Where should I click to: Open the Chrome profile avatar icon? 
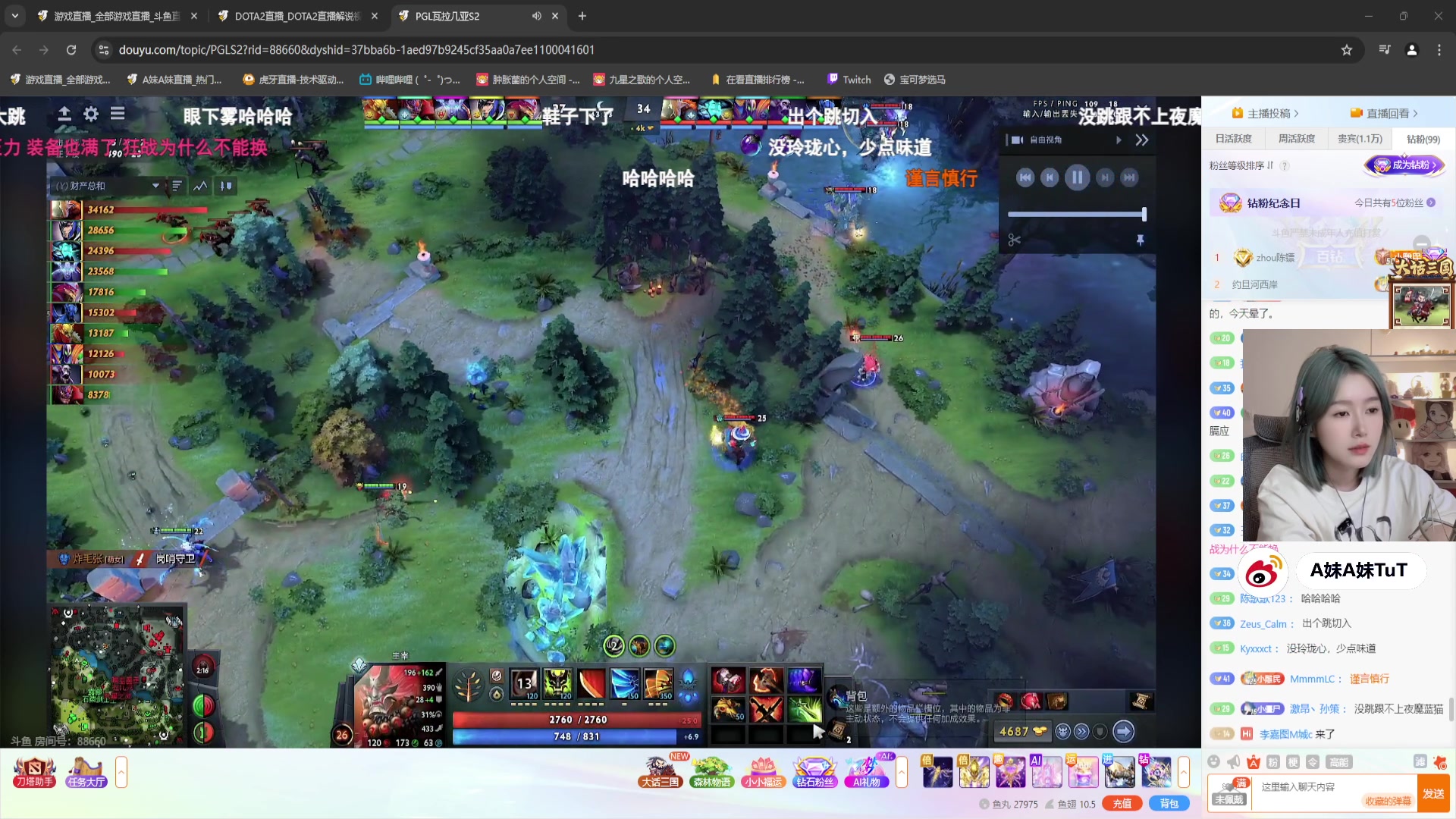[x=1412, y=50]
